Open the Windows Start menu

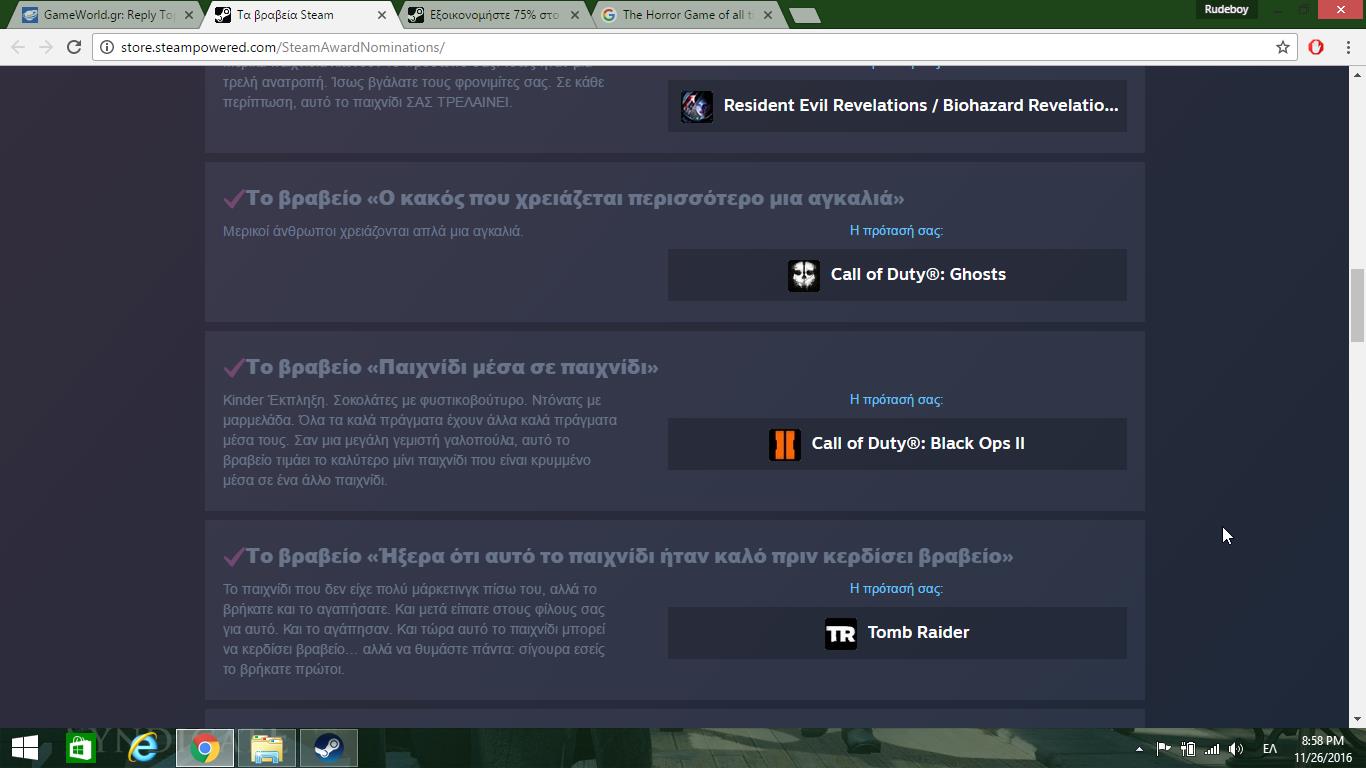[24, 748]
